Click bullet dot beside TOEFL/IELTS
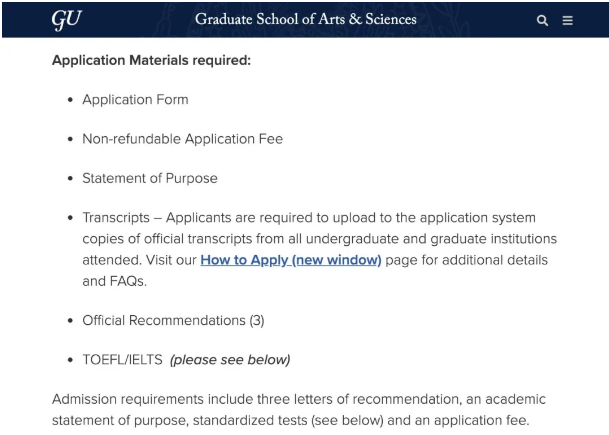Image resolution: width=609 pixels, height=435 pixels. coord(69,360)
